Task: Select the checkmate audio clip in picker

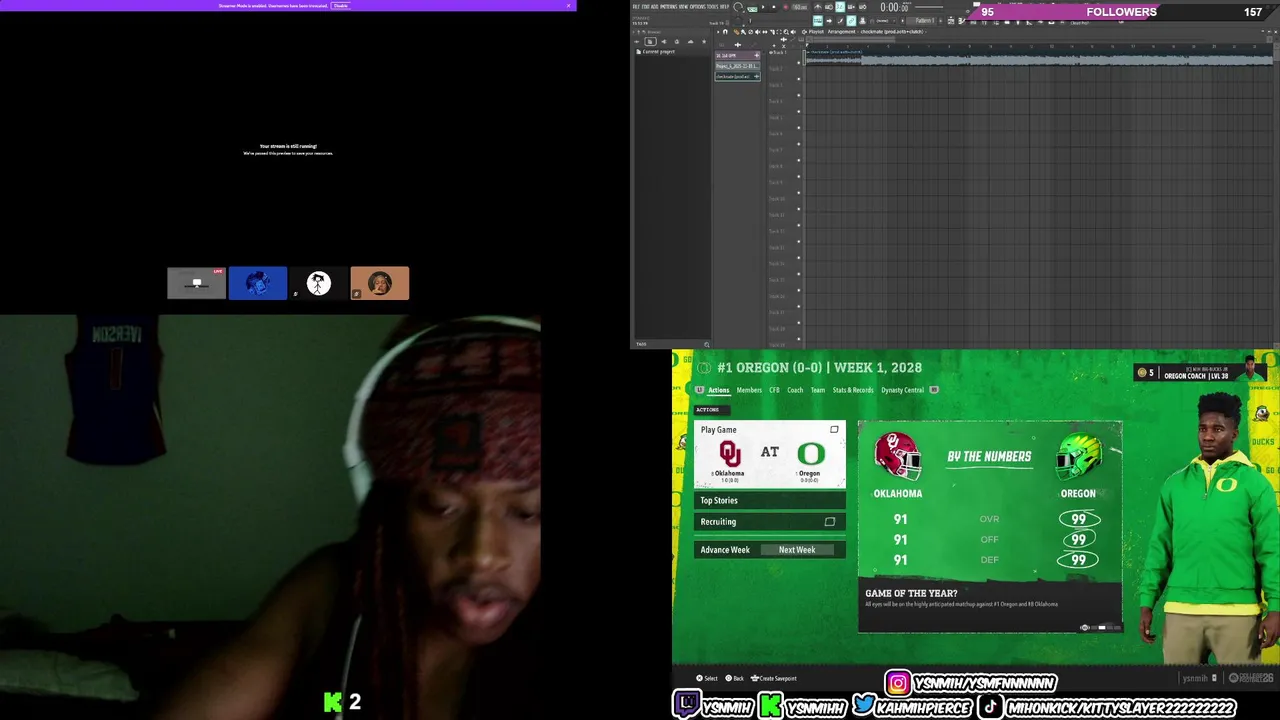Action: point(738,76)
